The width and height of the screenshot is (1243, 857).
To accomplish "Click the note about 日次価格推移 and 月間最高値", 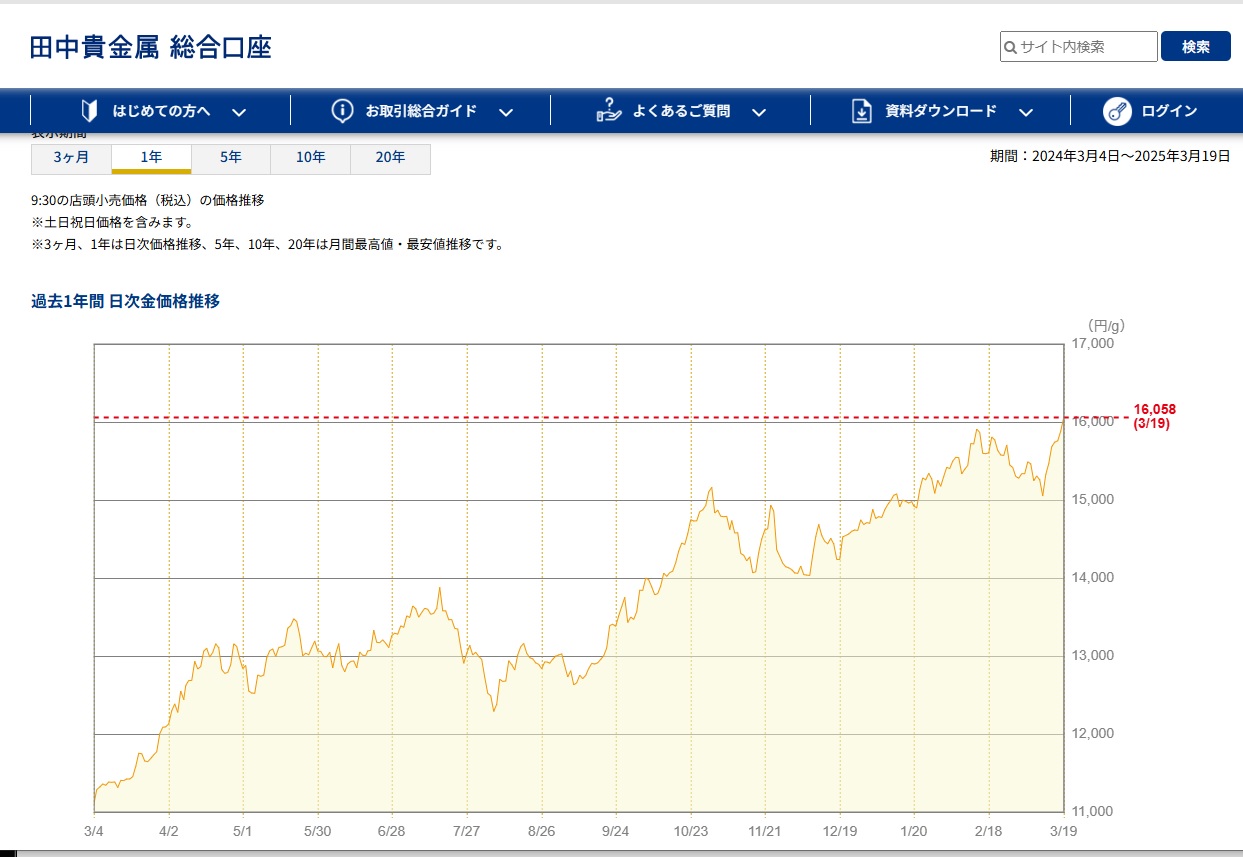I will (x=267, y=244).
